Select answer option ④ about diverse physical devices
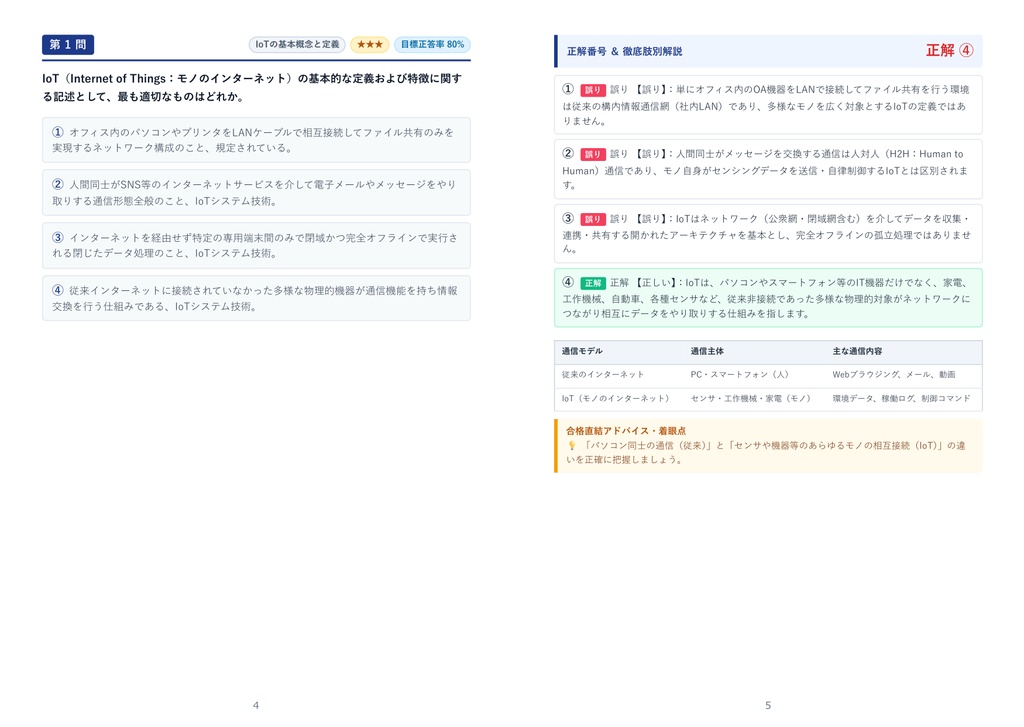1024x727 pixels. pos(256,298)
